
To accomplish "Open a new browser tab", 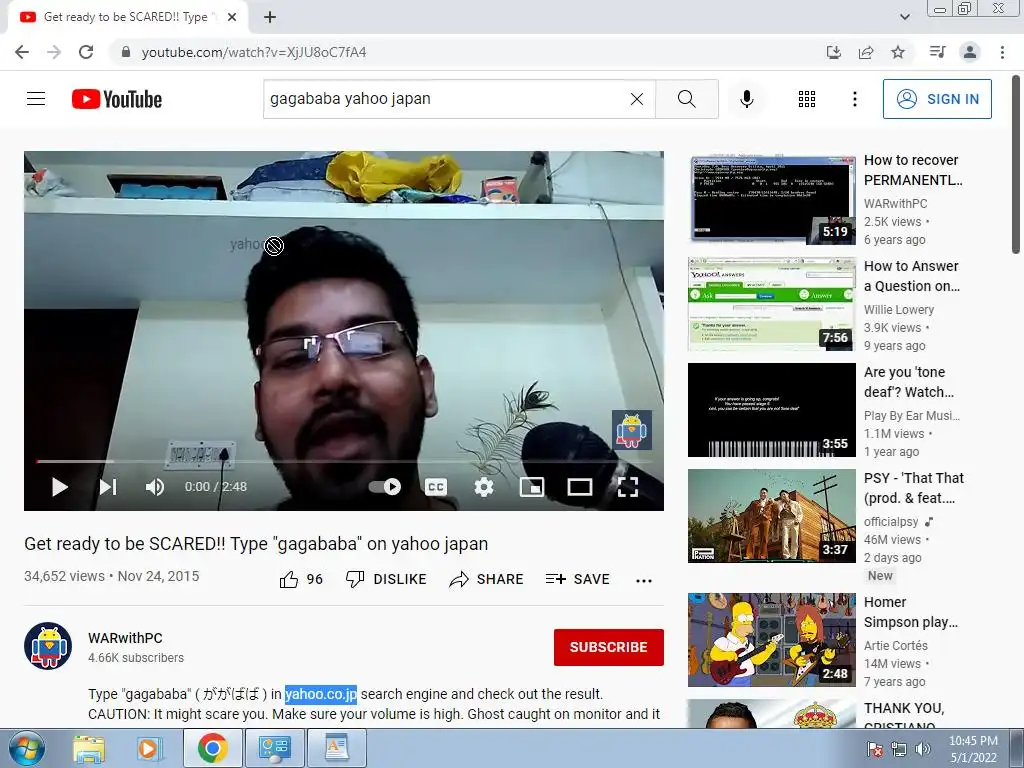I will (x=270, y=18).
